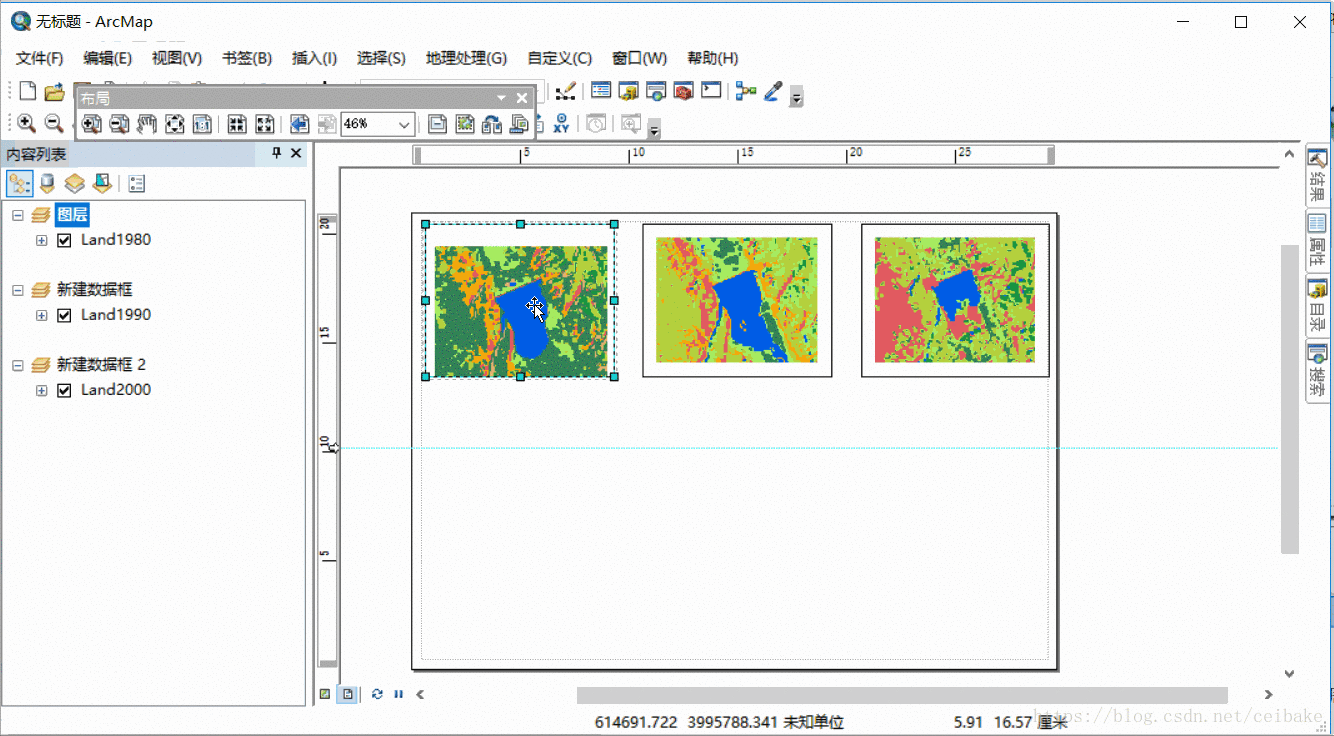This screenshot has width=1334, height=736.
Task: Expand the Land2000 layer legend
Action: 41,390
